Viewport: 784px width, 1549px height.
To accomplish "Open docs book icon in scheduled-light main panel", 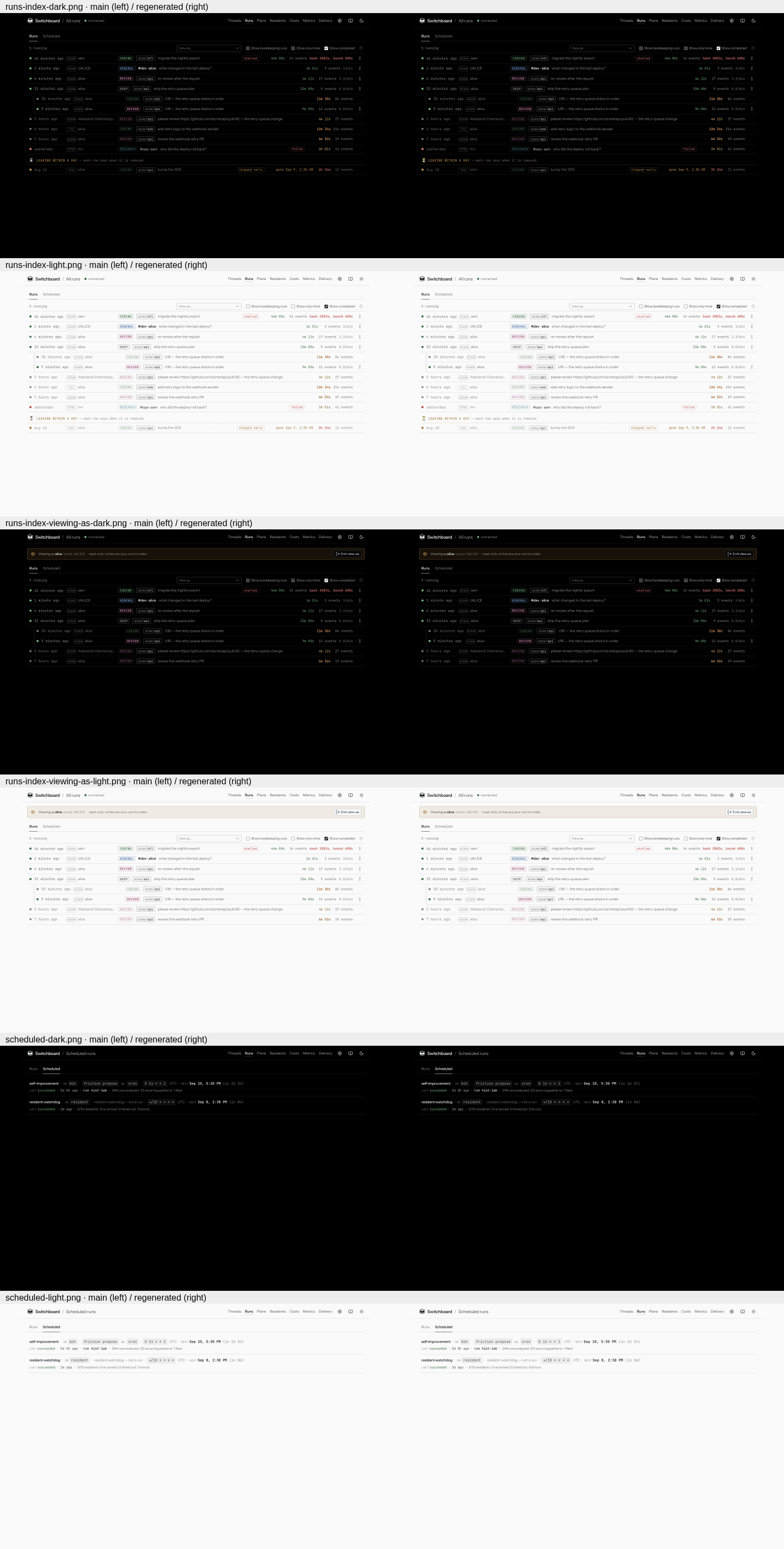I will 351,1312.
